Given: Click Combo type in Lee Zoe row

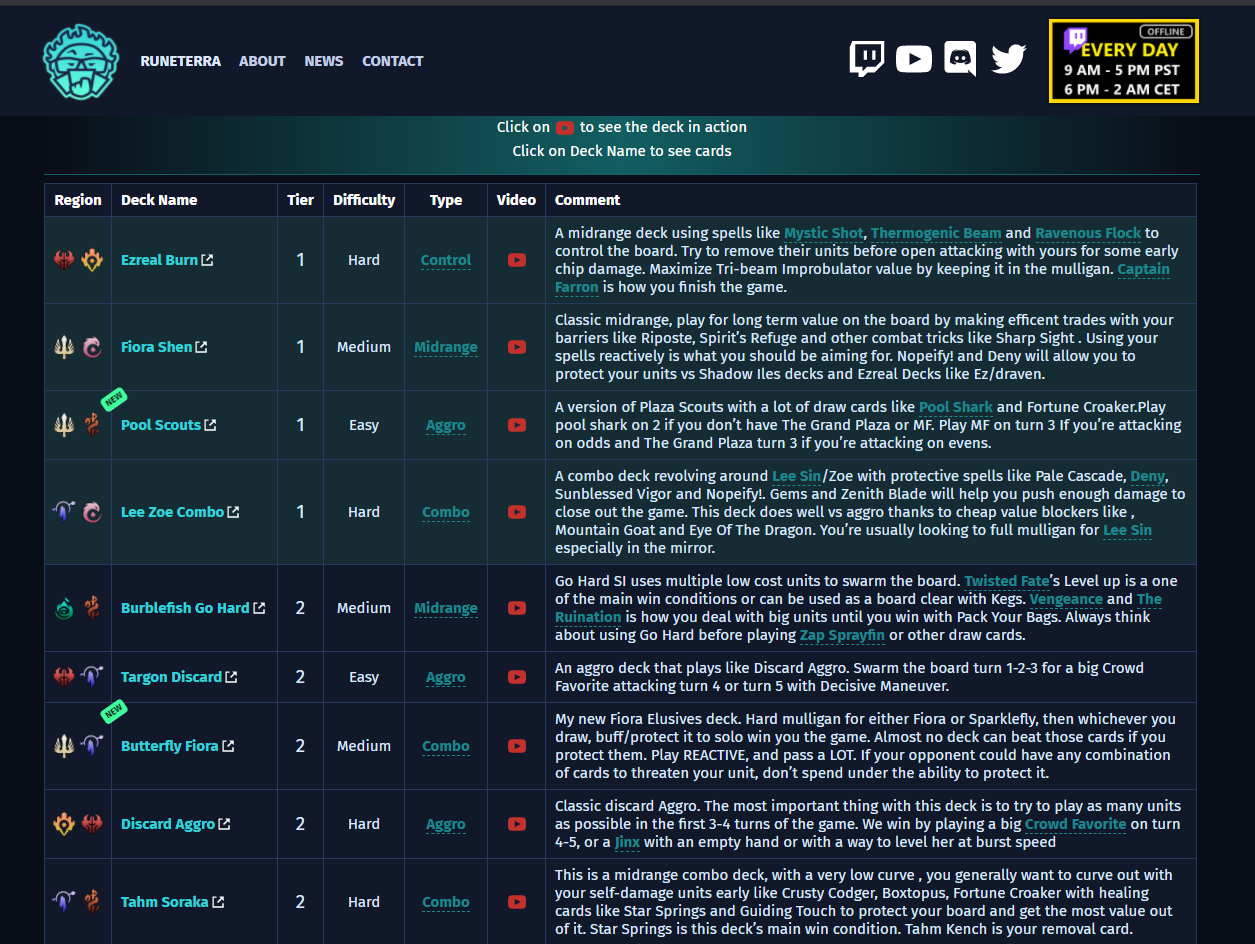Looking at the screenshot, I should (x=446, y=512).
